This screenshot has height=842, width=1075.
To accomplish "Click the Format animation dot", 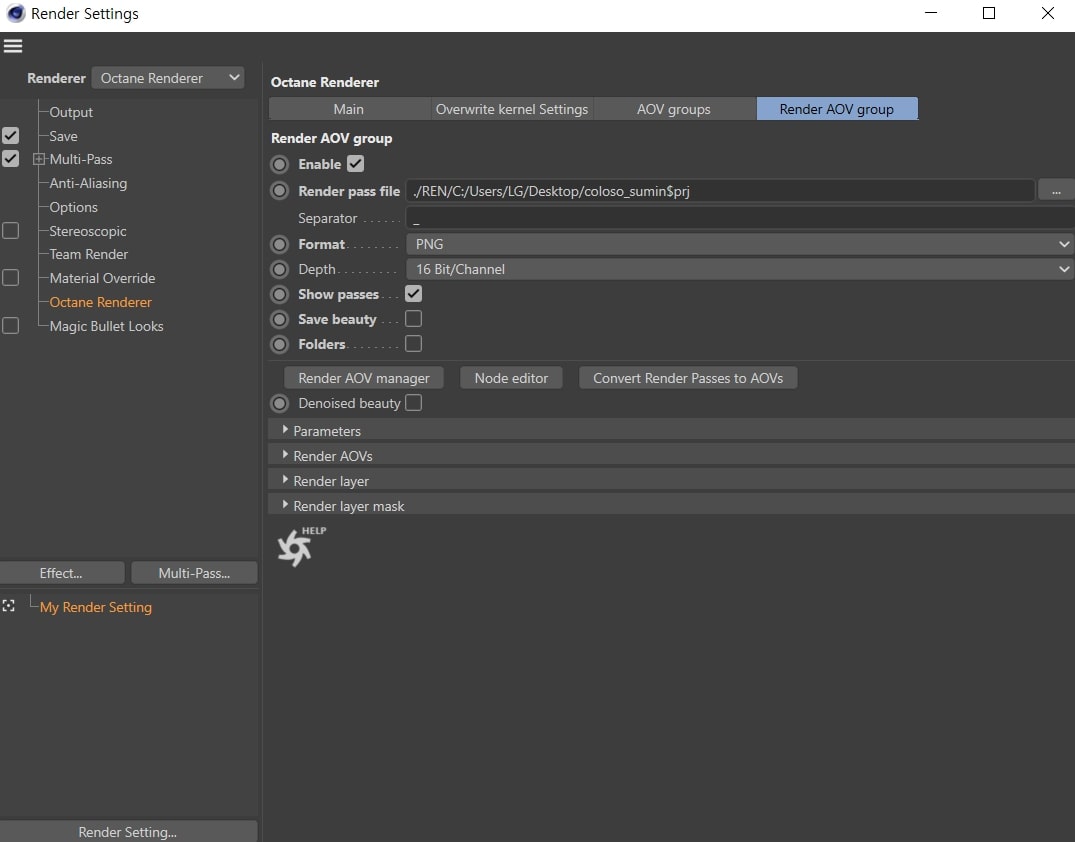I will [280, 245].
